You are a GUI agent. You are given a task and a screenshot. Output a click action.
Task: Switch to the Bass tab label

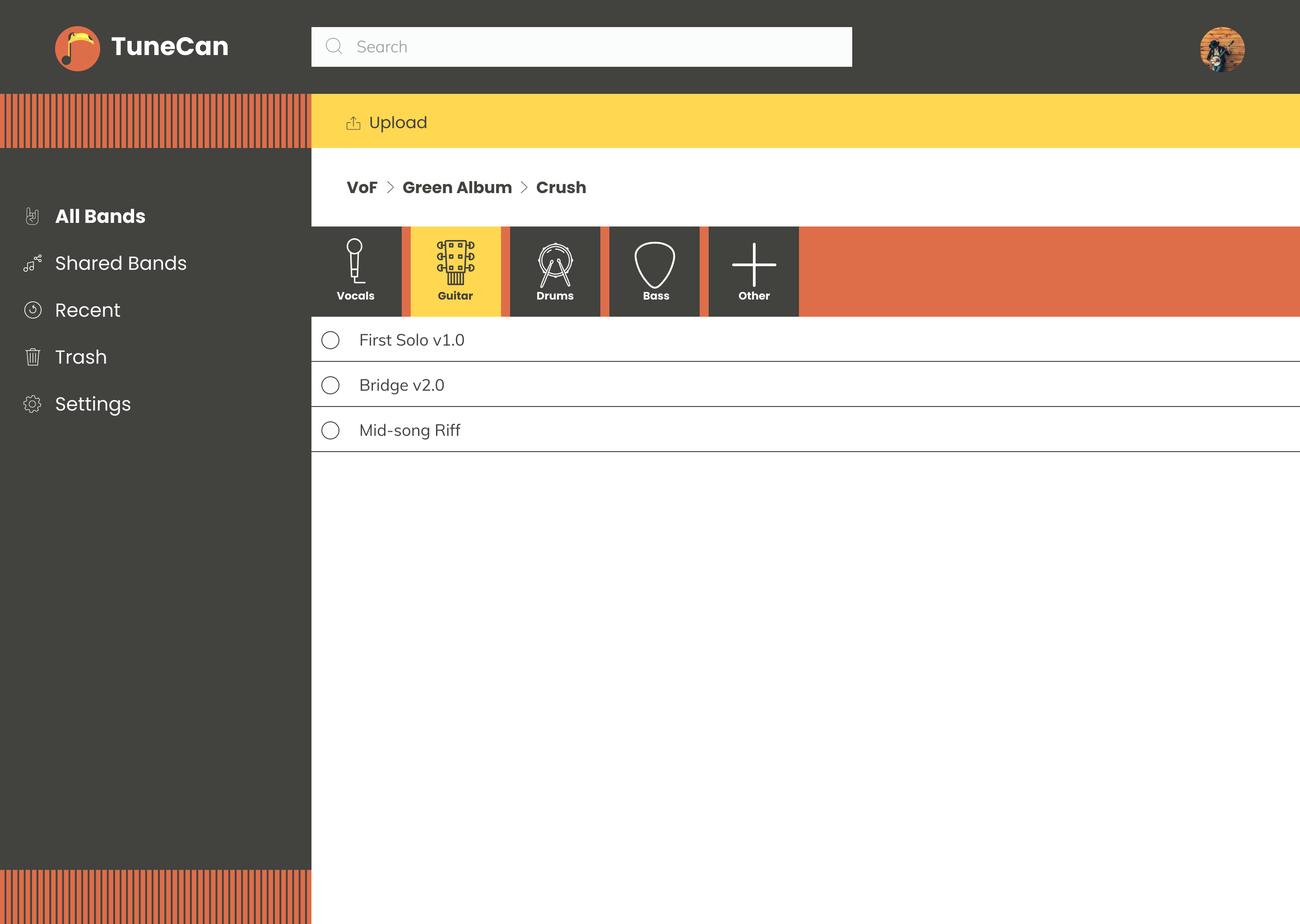(x=656, y=296)
